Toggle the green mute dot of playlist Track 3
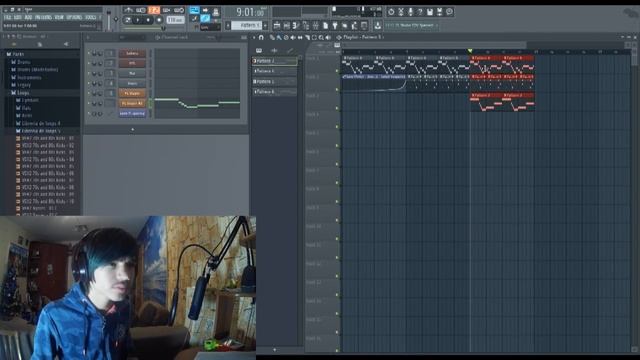 [337, 108]
